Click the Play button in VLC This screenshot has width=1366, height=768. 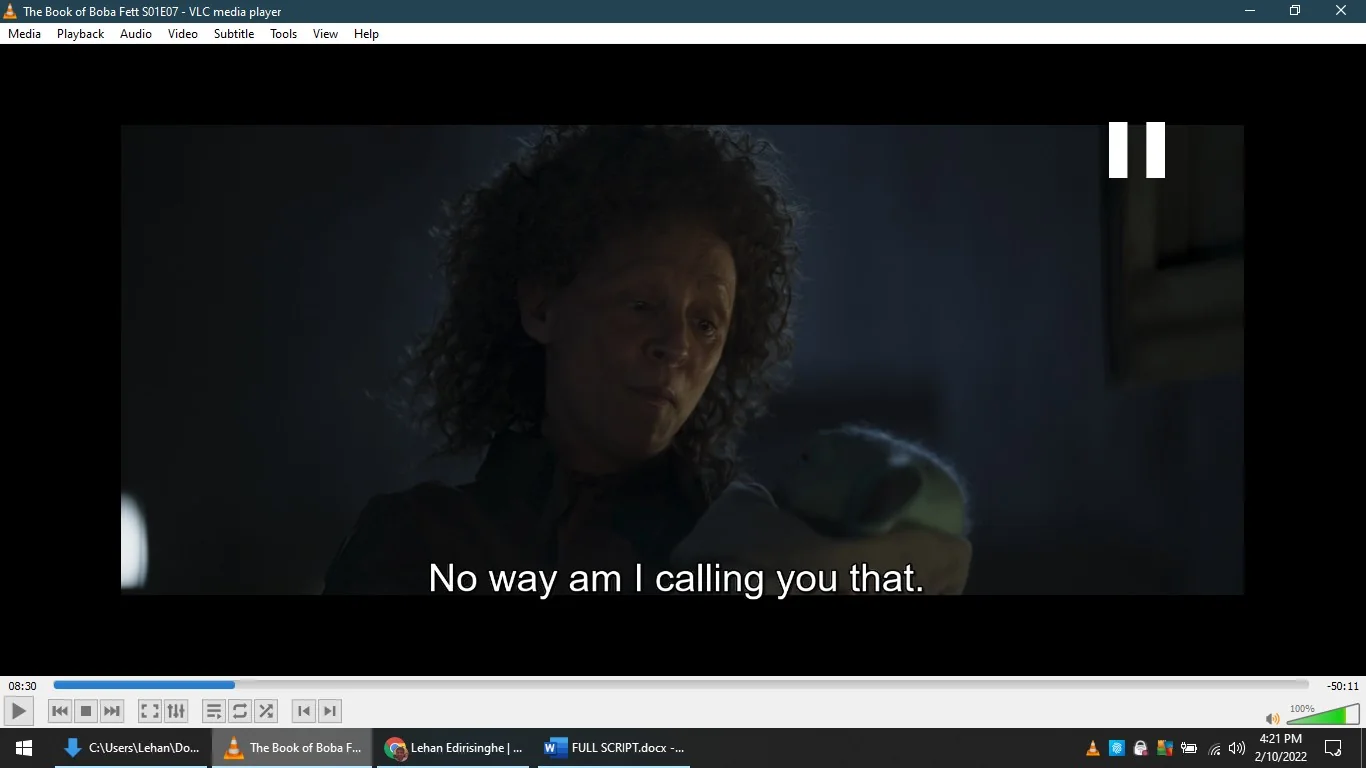pyautogui.click(x=18, y=711)
